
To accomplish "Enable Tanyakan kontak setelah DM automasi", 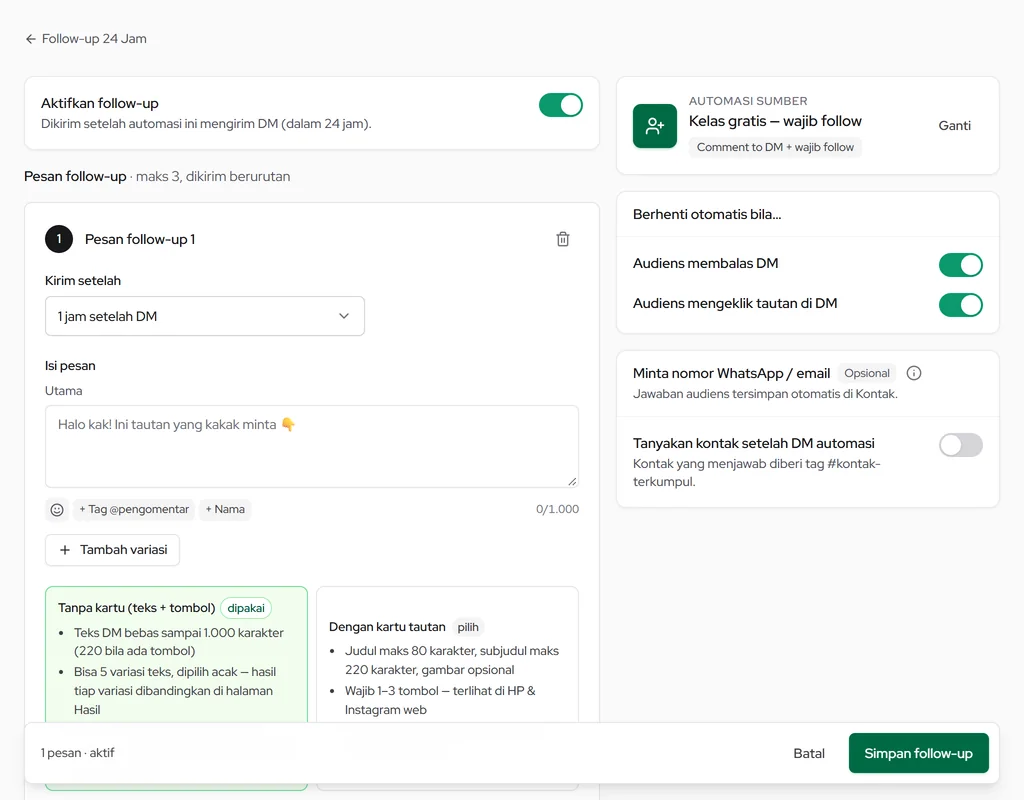I will point(961,445).
